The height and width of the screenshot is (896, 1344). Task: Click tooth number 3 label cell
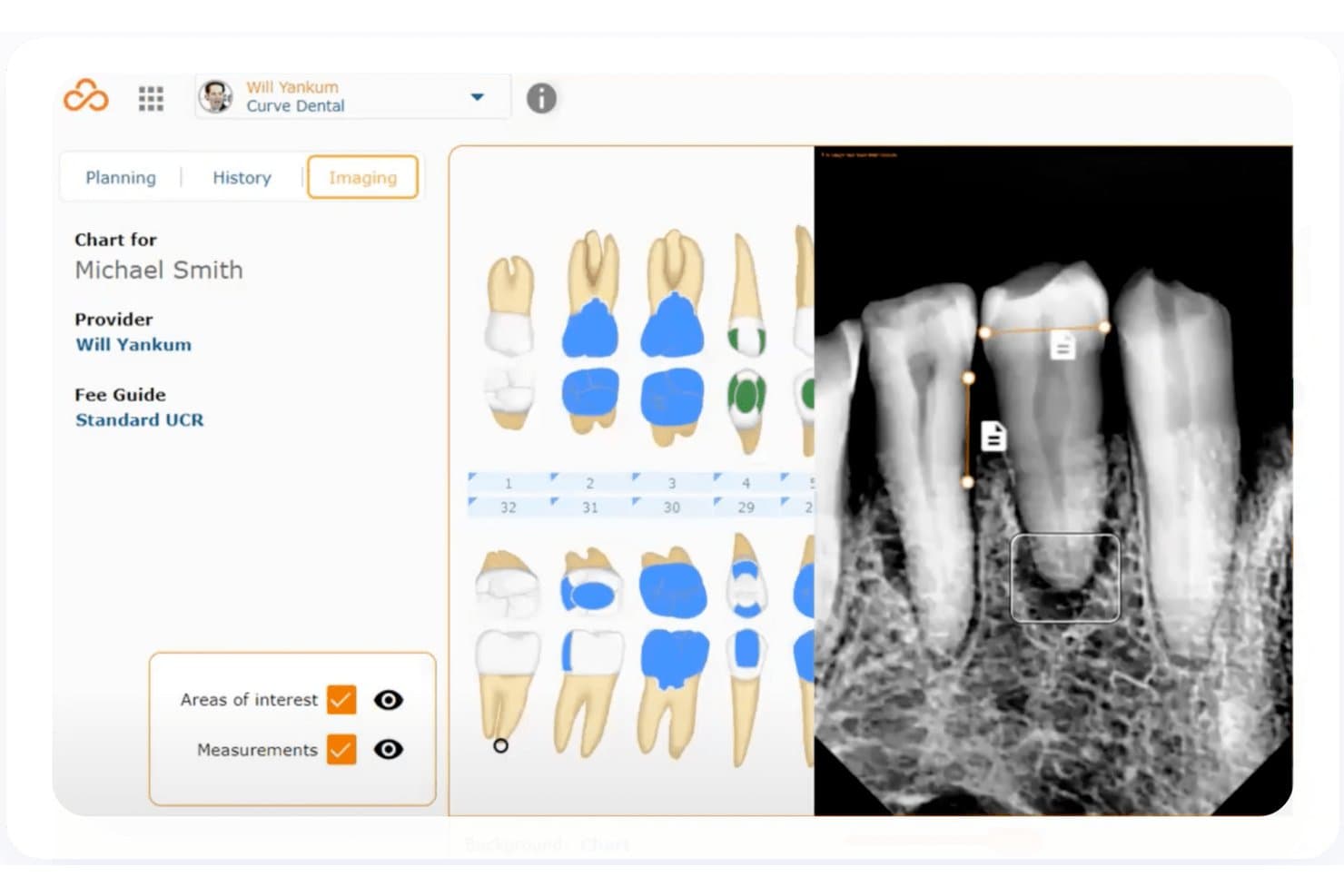coord(672,483)
